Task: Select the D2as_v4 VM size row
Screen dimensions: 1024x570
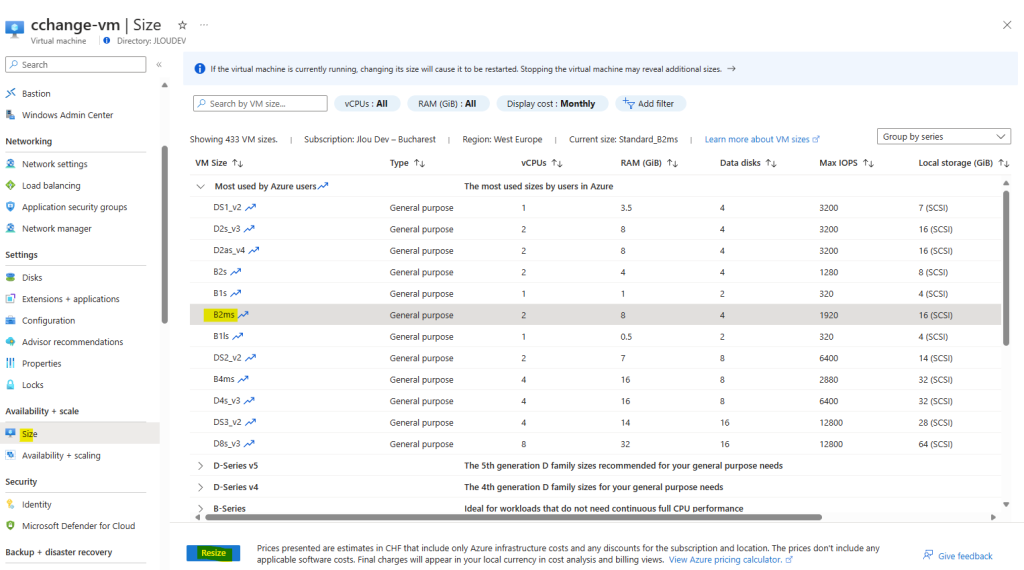Action: pyautogui.click(x=595, y=251)
